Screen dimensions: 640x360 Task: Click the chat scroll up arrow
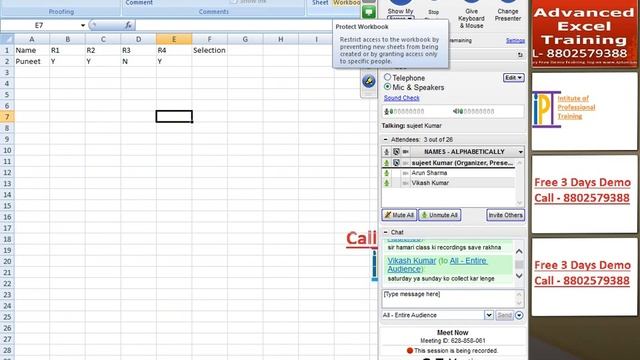pos(519,251)
